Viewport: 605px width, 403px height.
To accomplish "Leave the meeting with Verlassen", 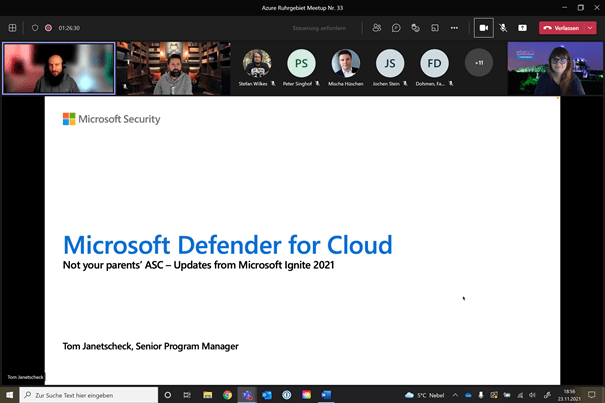I will point(562,28).
